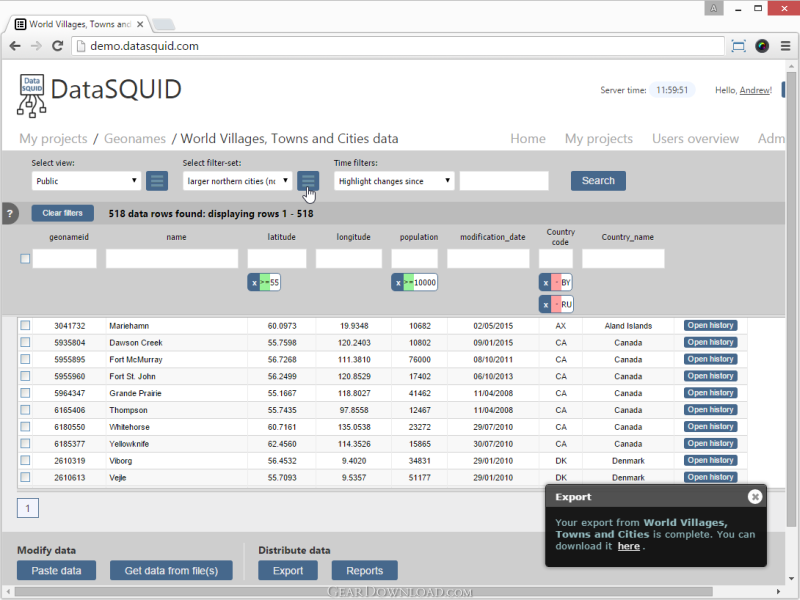This screenshot has width=800, height=600.
Task: Click the Country_name filter input
Action: click(x=623, y=259)
